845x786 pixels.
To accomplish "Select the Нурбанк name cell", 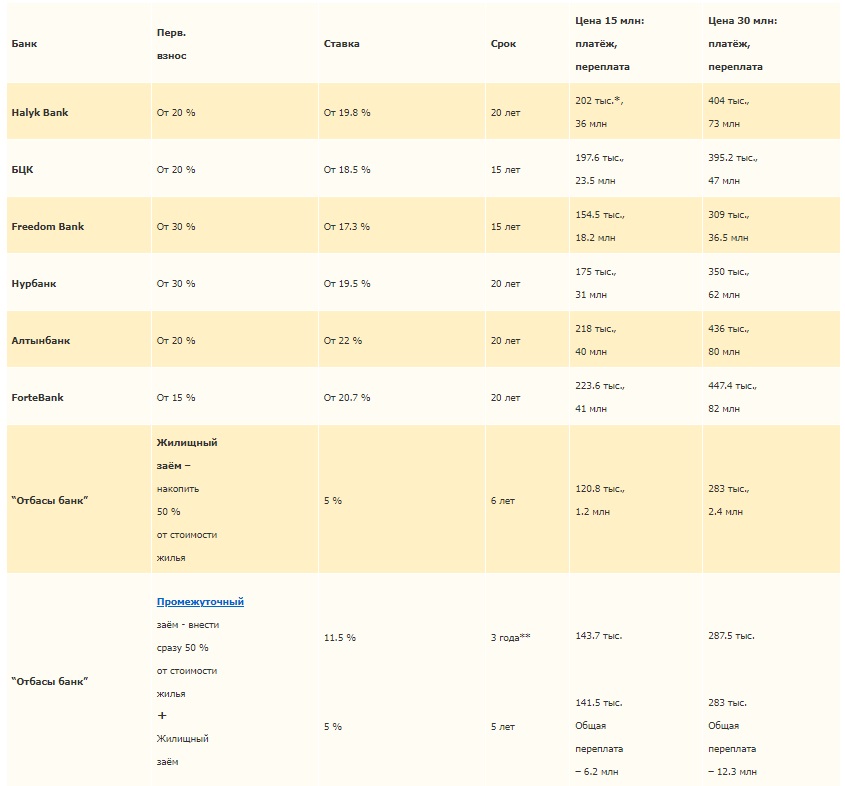I will [34, 284].
